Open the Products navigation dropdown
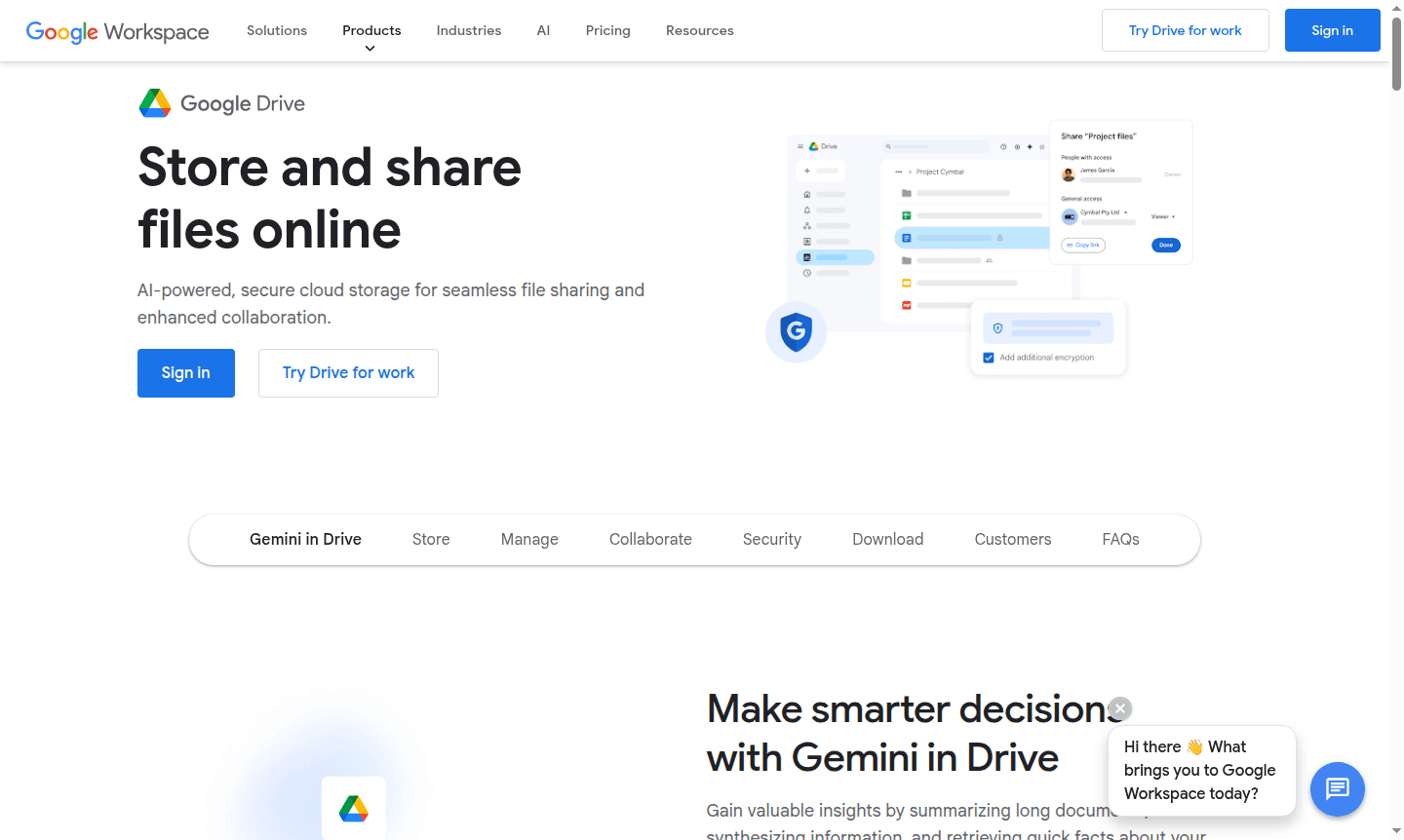 tap(371, 30)
